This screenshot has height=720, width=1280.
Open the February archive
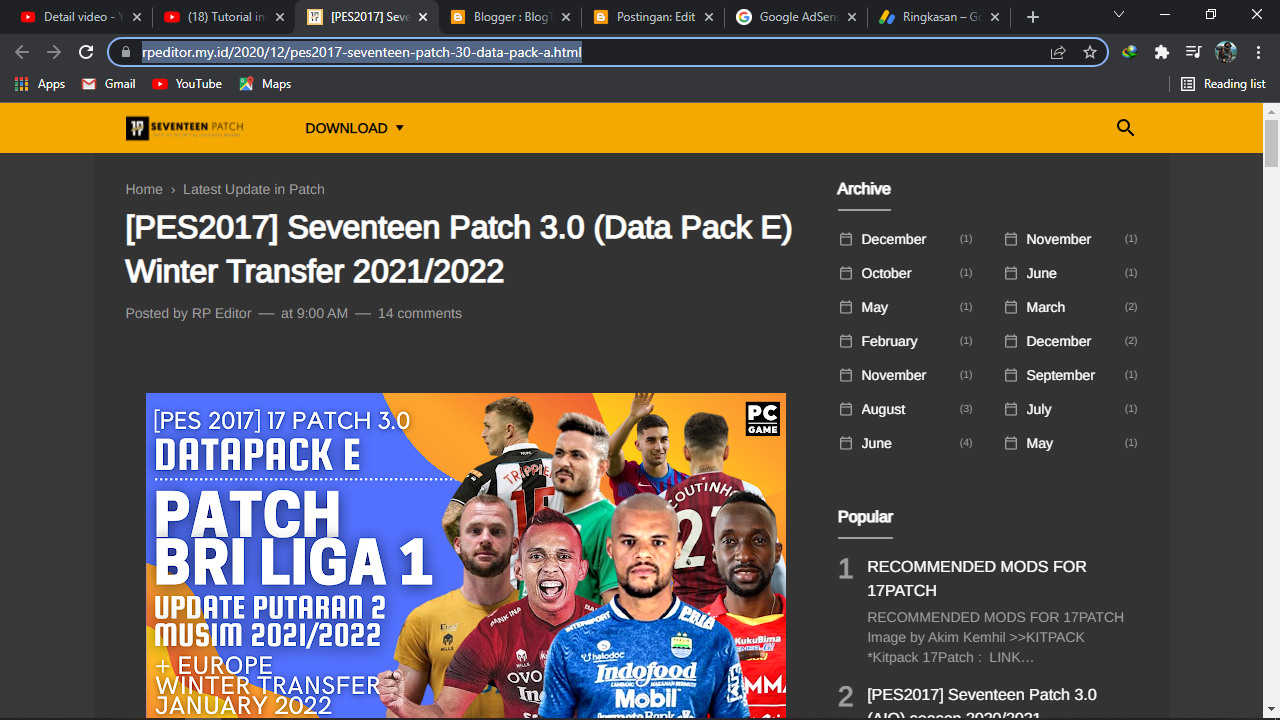[x=889, y=341]
